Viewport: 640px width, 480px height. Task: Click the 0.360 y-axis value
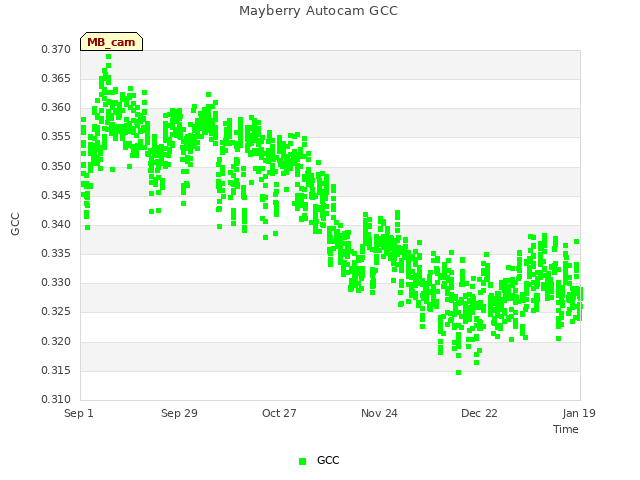click(x=56, y=108)
